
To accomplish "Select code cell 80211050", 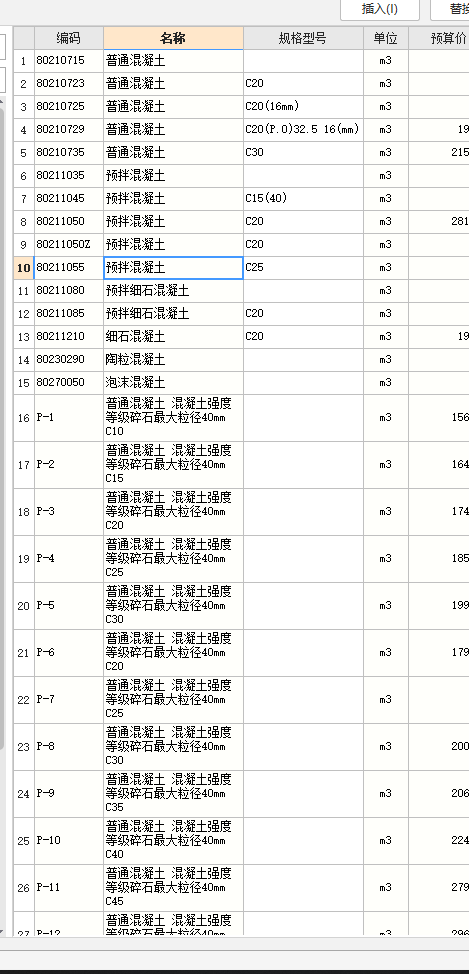I will coord(68,222).
